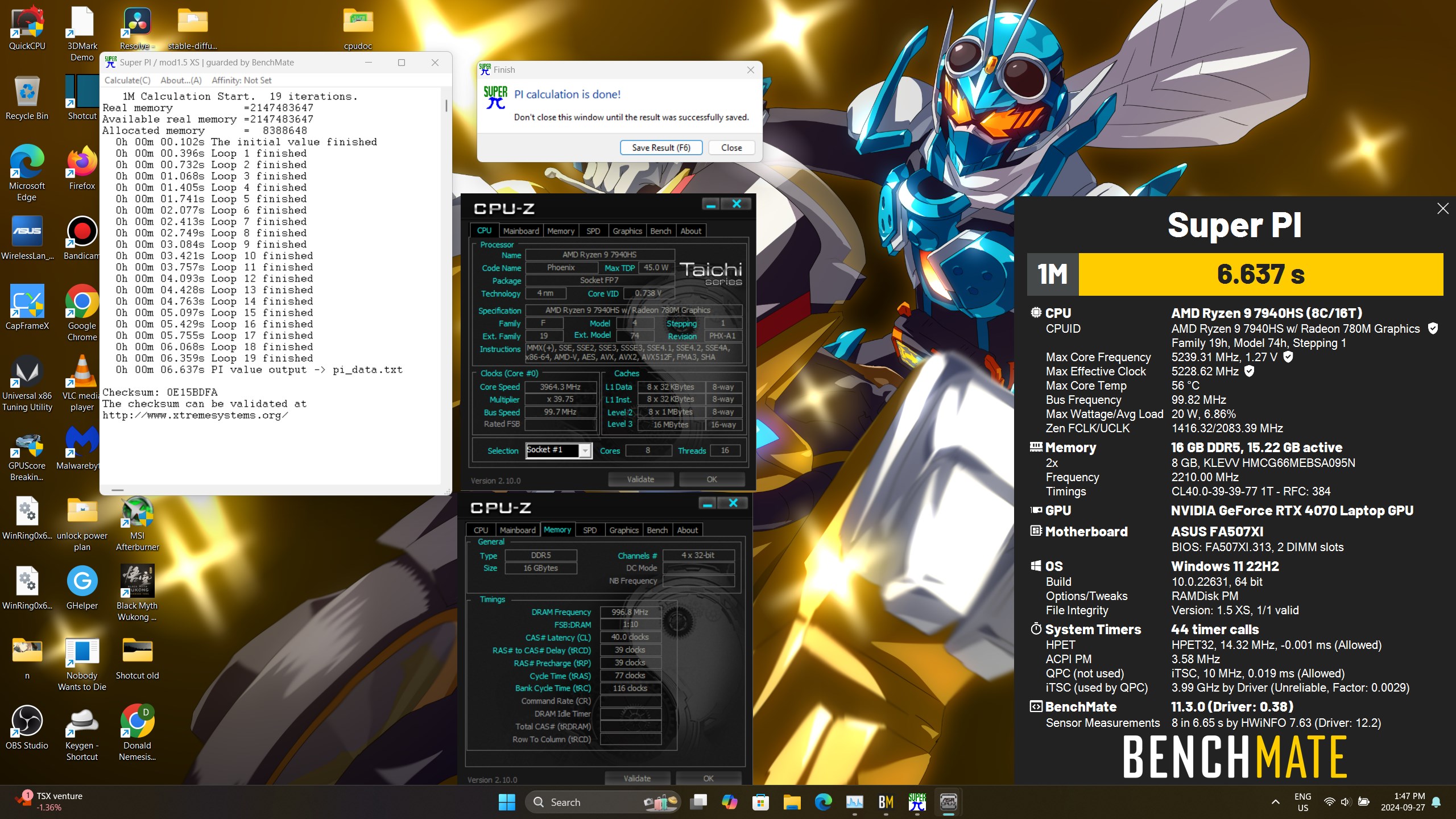Open Universal x86 Tuning Utility
Viewport: 1456px width, 819px height.
27,383
